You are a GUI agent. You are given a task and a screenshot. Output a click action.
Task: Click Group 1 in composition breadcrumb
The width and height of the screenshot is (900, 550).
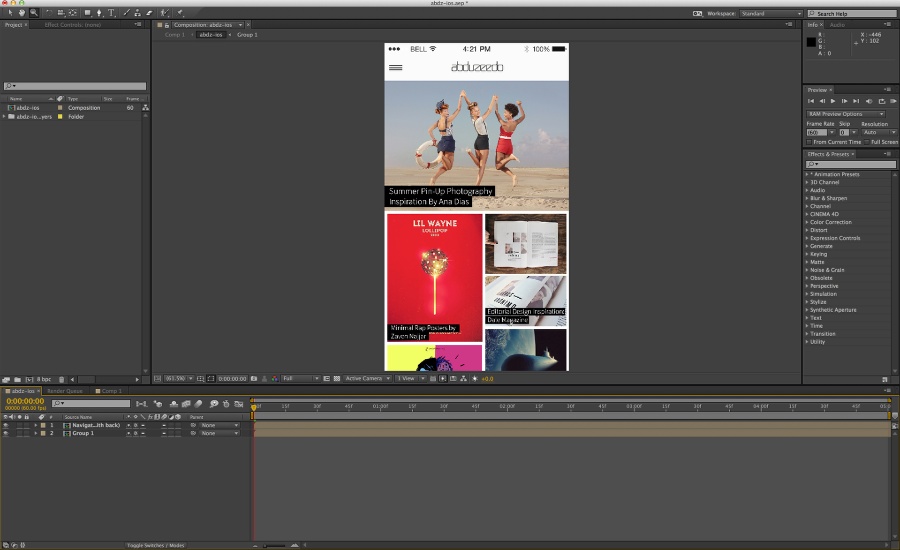247,35
